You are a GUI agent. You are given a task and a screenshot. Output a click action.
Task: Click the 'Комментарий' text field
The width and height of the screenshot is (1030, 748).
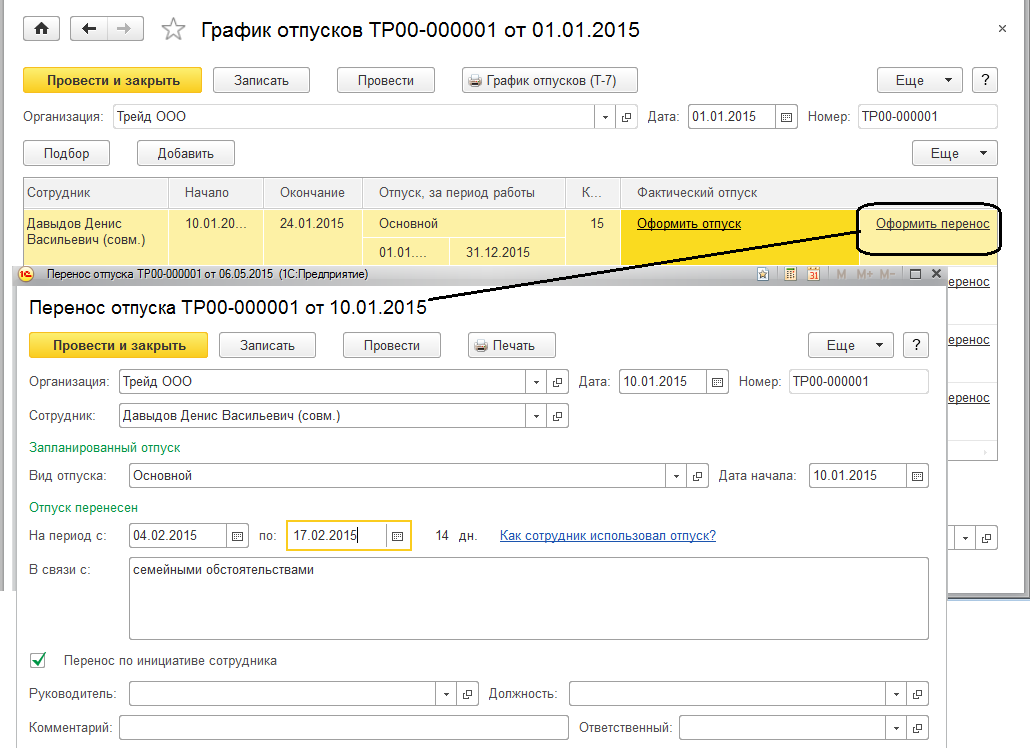pos(343,727)
